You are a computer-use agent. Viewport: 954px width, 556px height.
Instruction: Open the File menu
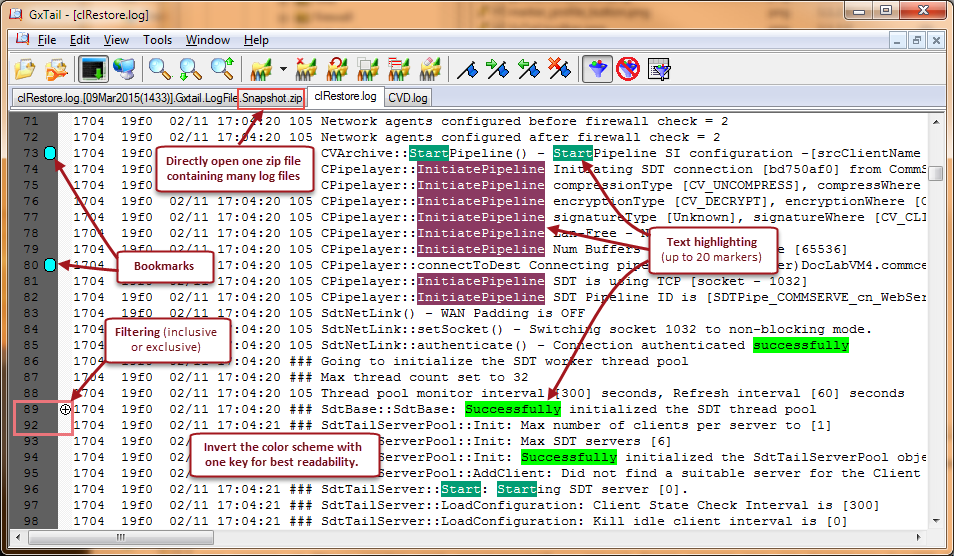click(47, 40)
